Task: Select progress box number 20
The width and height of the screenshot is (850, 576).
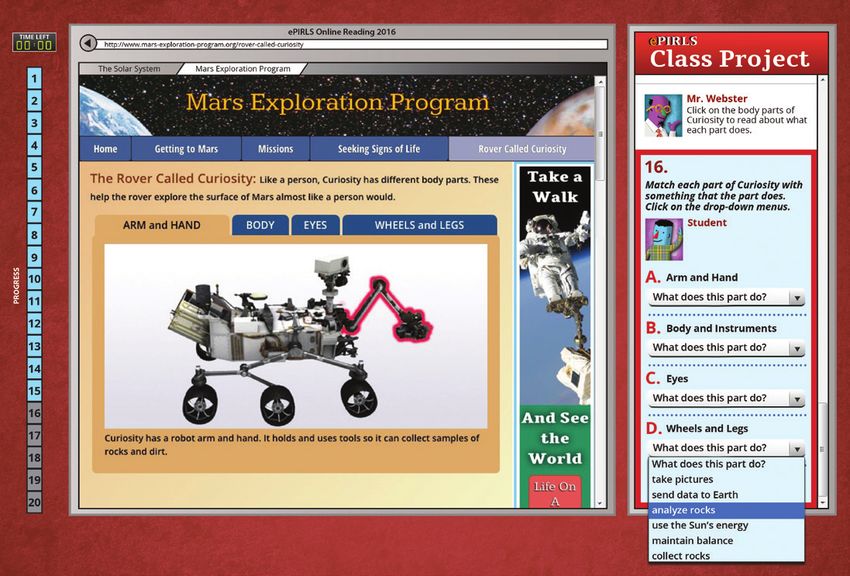Action: pos(34,502)
